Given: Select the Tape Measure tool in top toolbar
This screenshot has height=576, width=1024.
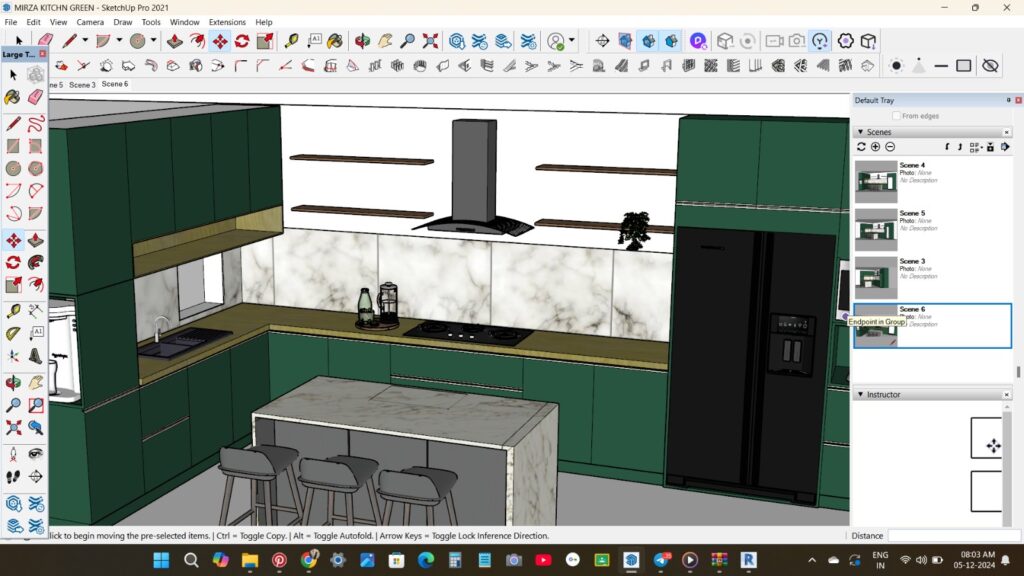Looking at the screenshot, I should 291,40.
